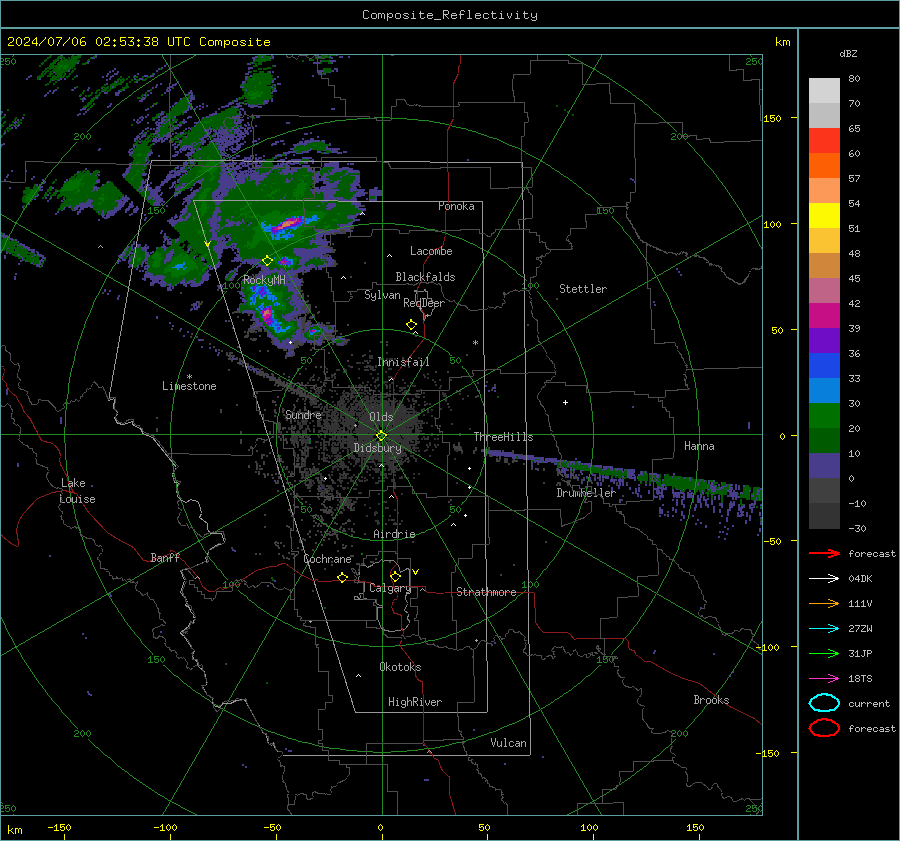Viewport: 900px width, 841px height.
Task: Click the yellow diamond marker below Cochrane
Action: coord(342,578)
